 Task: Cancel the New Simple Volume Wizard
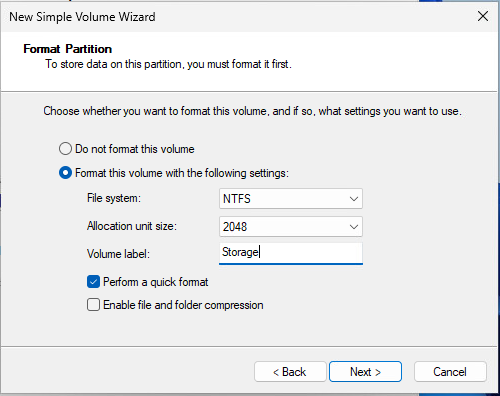tap(450, 372)
